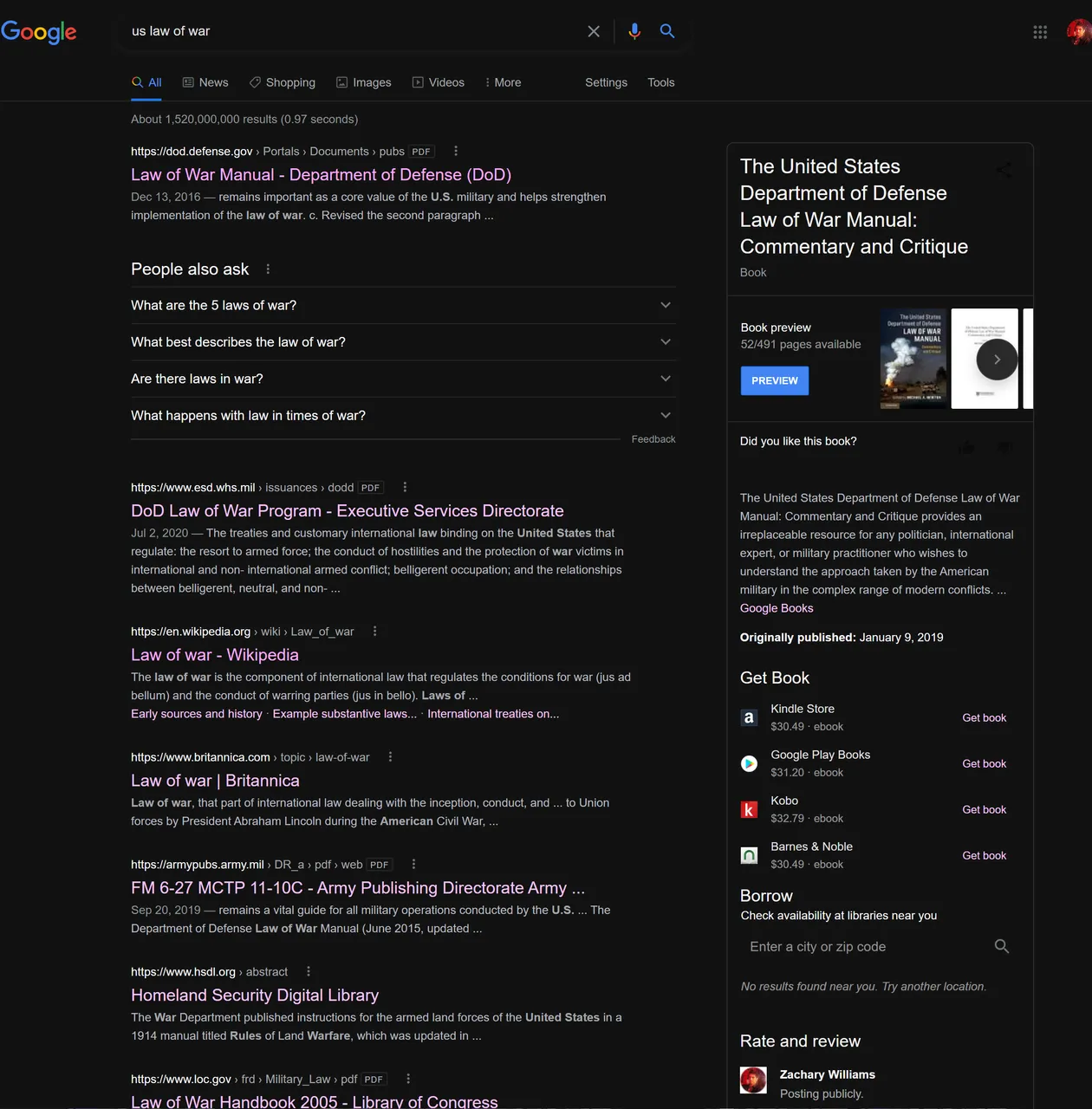Click Get book for Barnes & Noble
1092x1109 pixels.
click(x=985, y=855)
